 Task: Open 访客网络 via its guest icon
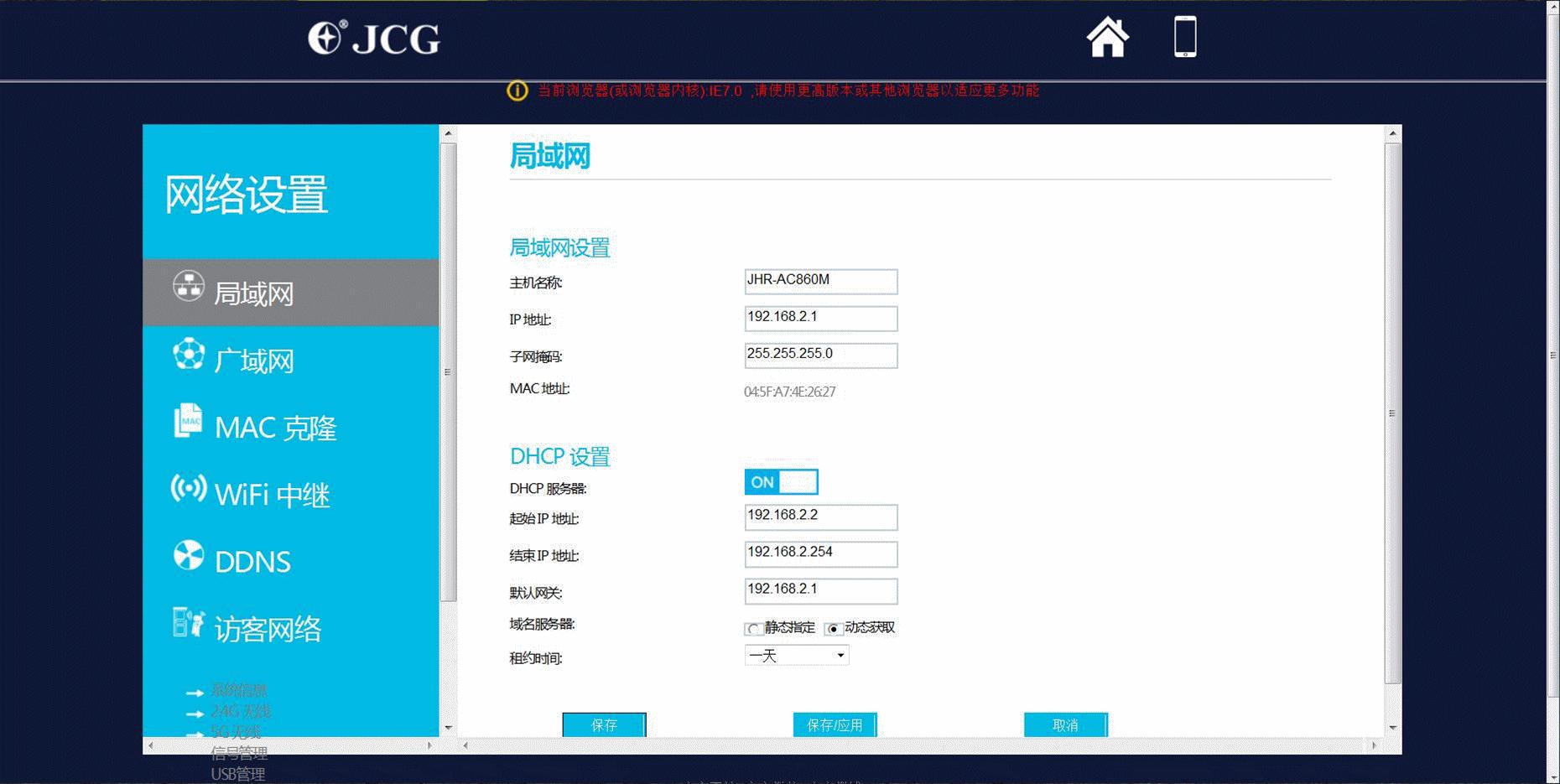click(188, 623)
